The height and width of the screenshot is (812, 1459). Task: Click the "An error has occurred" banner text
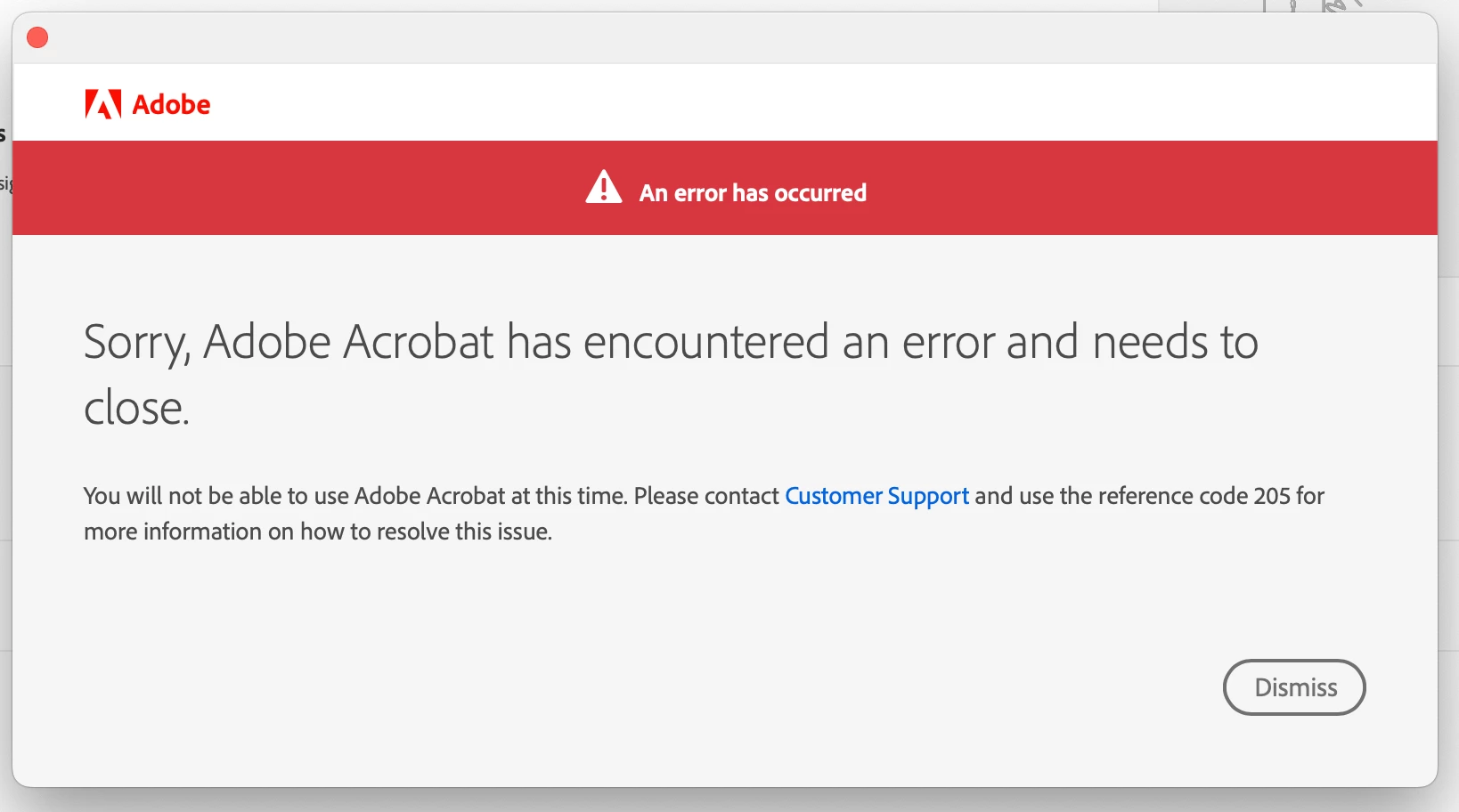pos(753,192)
